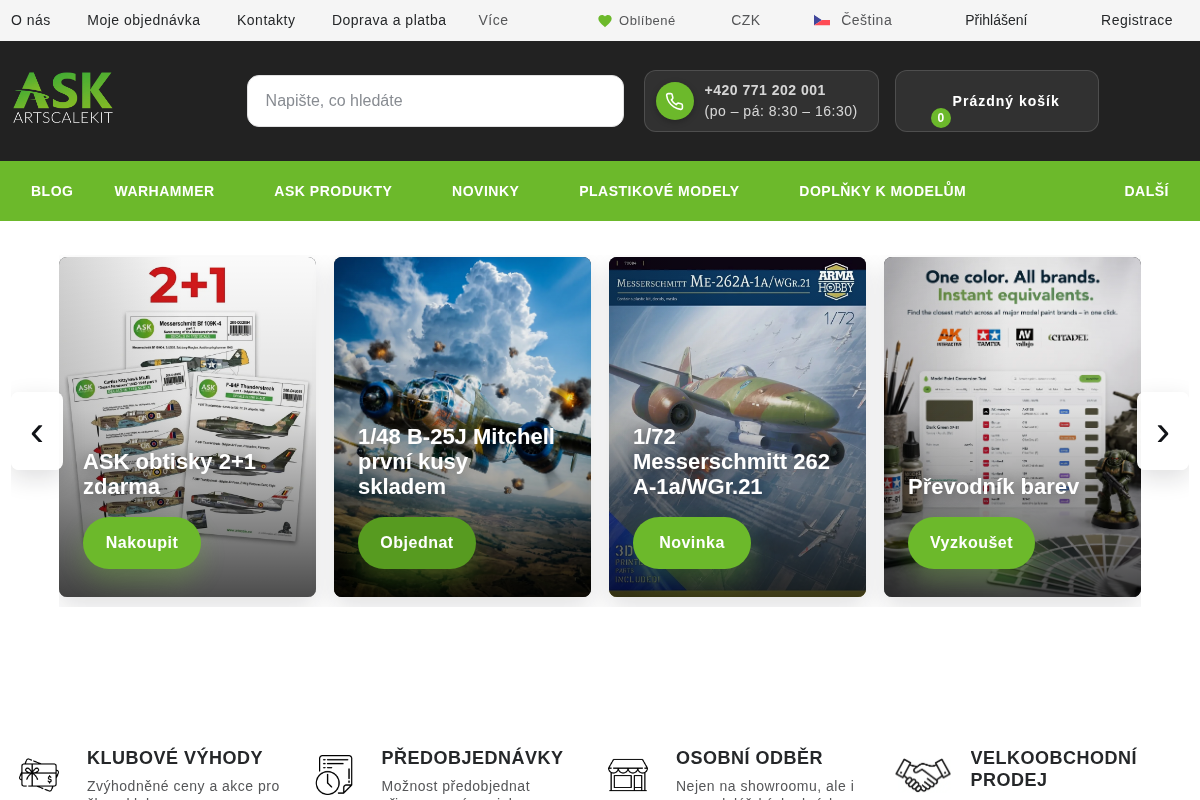Screen dimensions: 1200x800
Task: Click the Vyzkoušet button
Action: (x=971, y=543)
